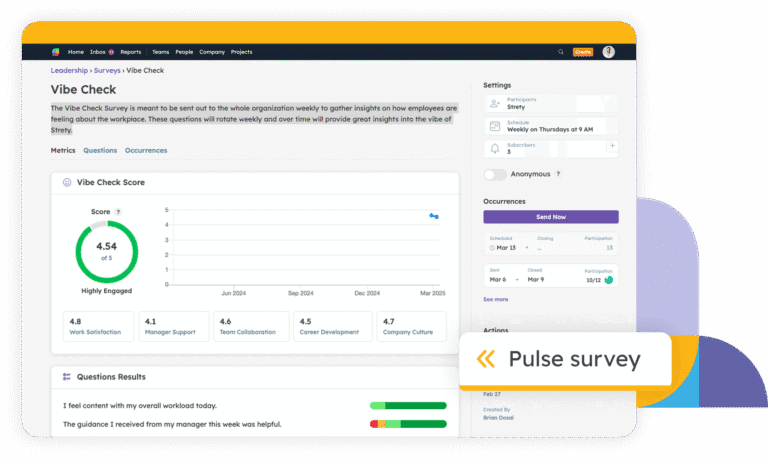Click the Inbox notification badge
768x458 pixels.
pos(111,52)
